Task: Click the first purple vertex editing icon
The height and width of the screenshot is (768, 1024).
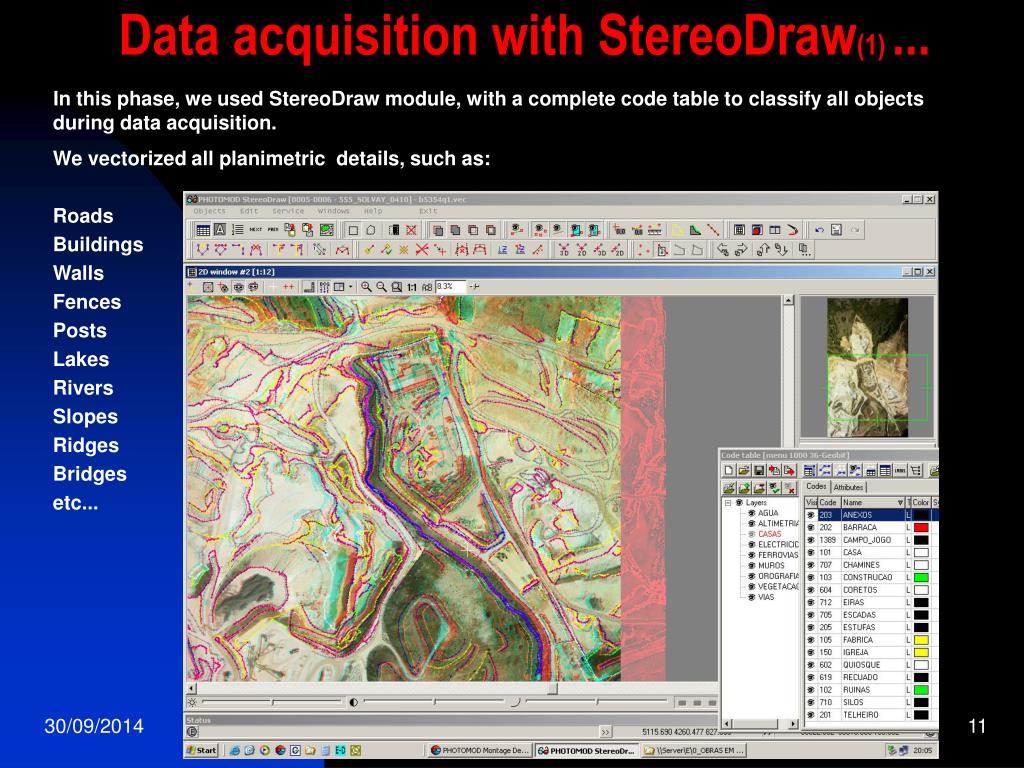Action: click(203, 249)
